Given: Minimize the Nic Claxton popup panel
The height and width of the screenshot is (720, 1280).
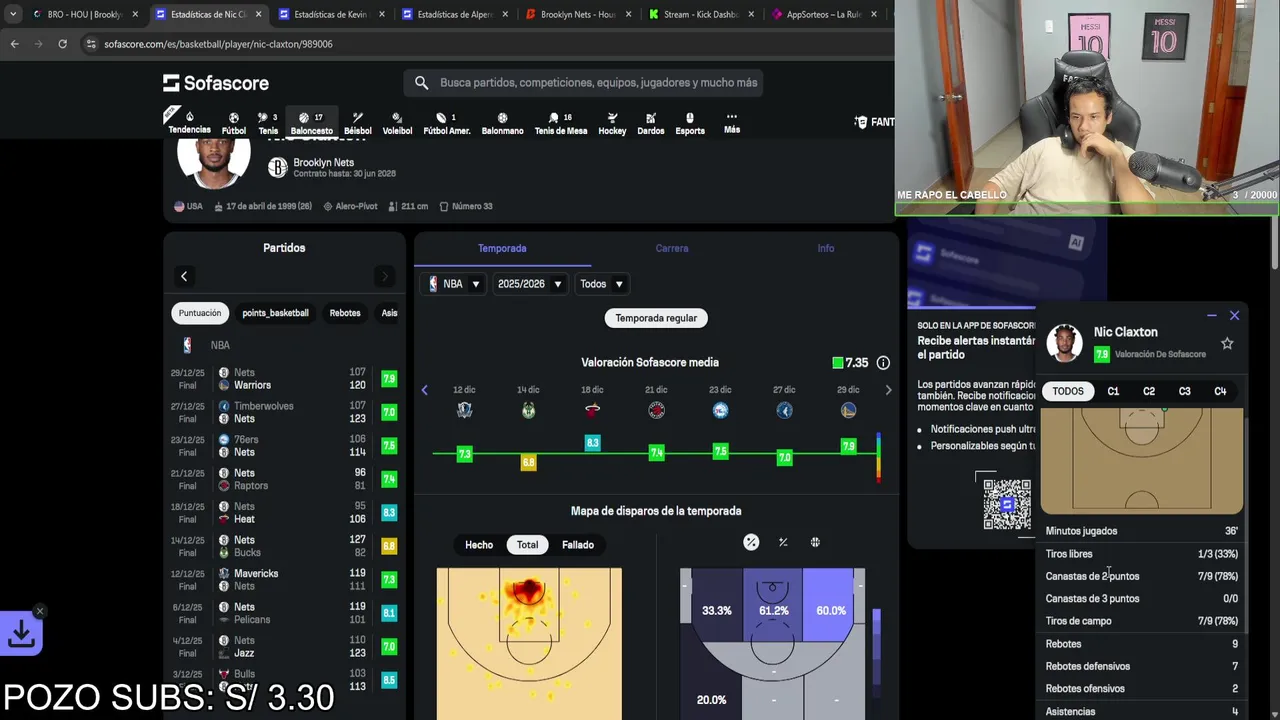Looking at the screenshot, I should coord(1212,315).
